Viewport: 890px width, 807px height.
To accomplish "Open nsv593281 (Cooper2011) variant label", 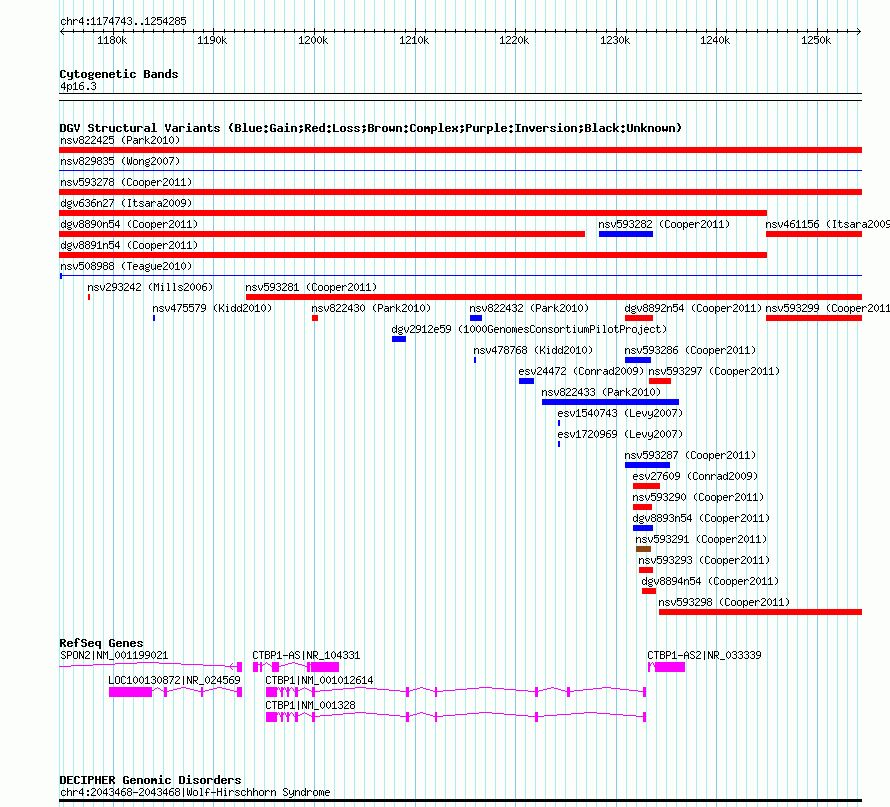I will pos(311,287).
